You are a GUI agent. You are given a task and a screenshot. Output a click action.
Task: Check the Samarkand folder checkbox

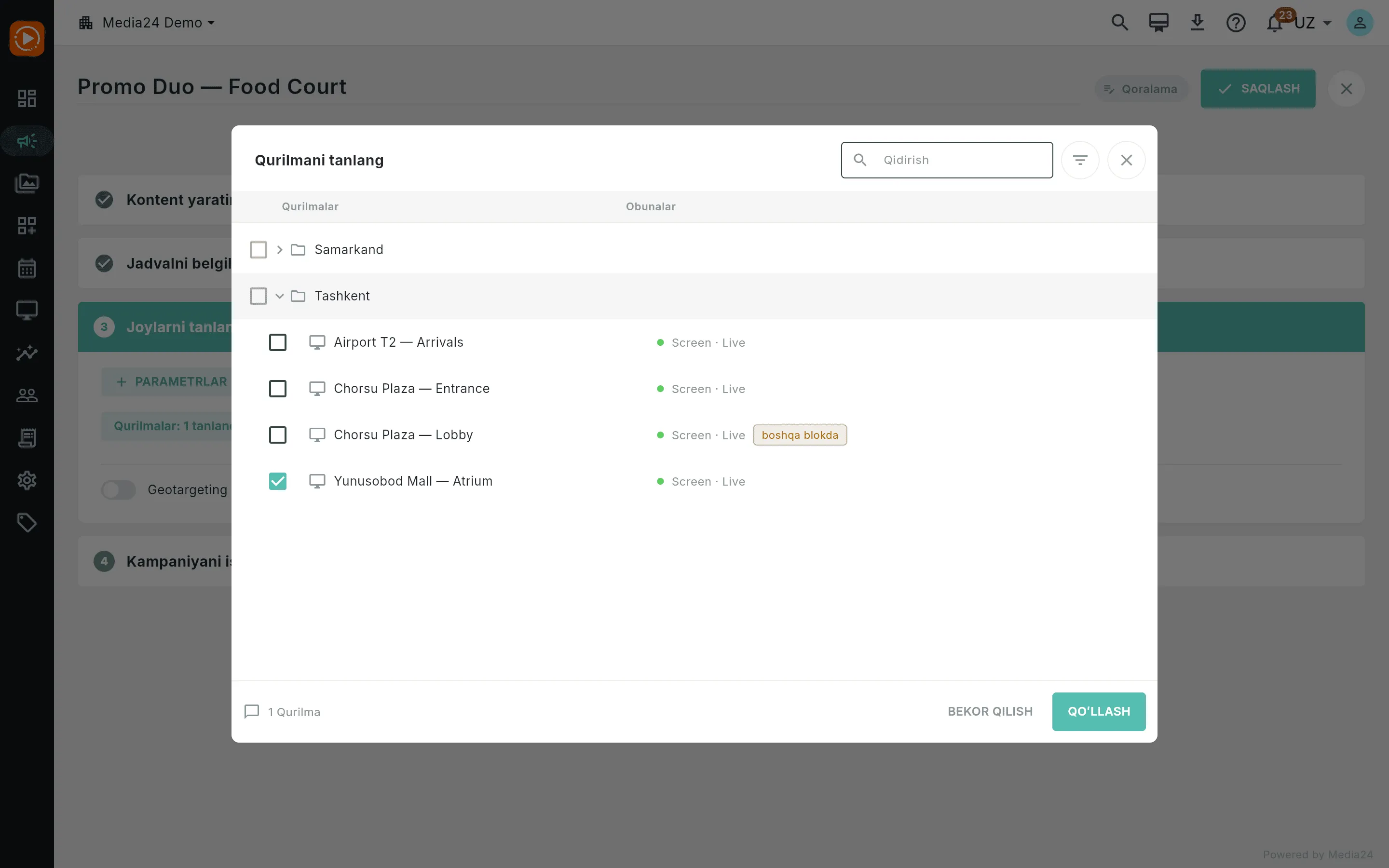pos(259,250)
